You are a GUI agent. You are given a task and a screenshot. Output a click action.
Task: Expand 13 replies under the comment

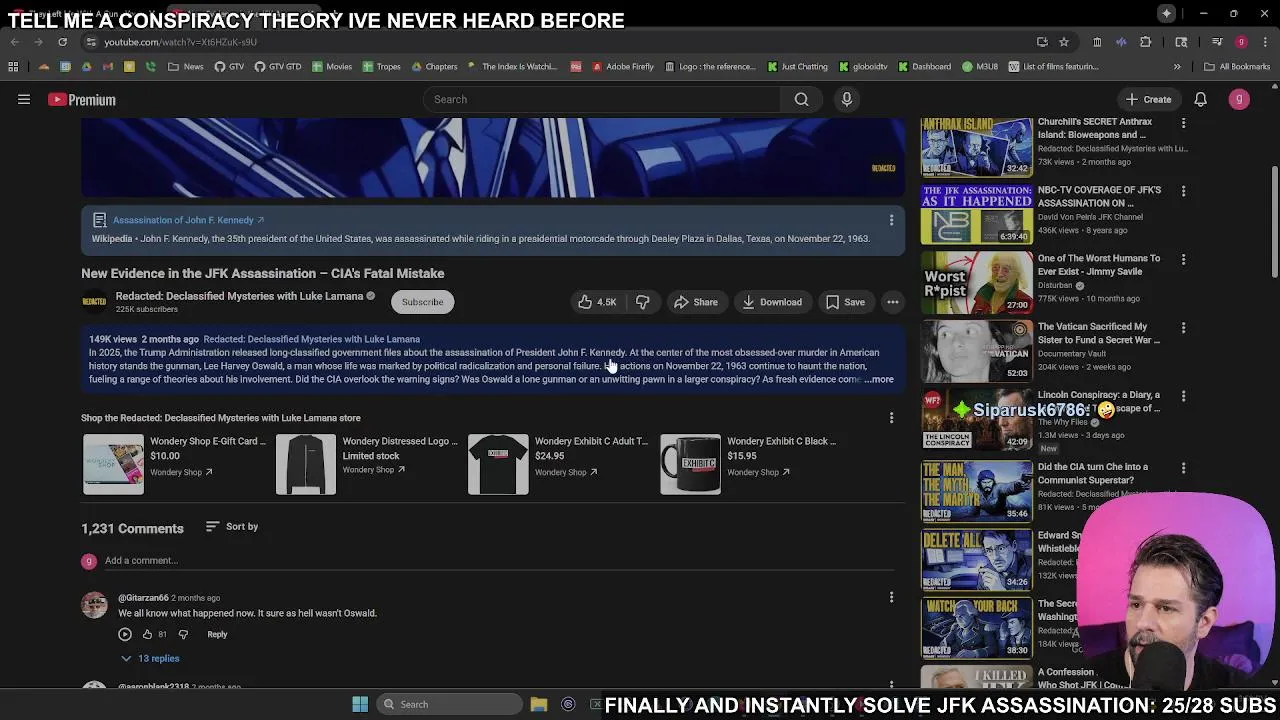coord(150,659)
